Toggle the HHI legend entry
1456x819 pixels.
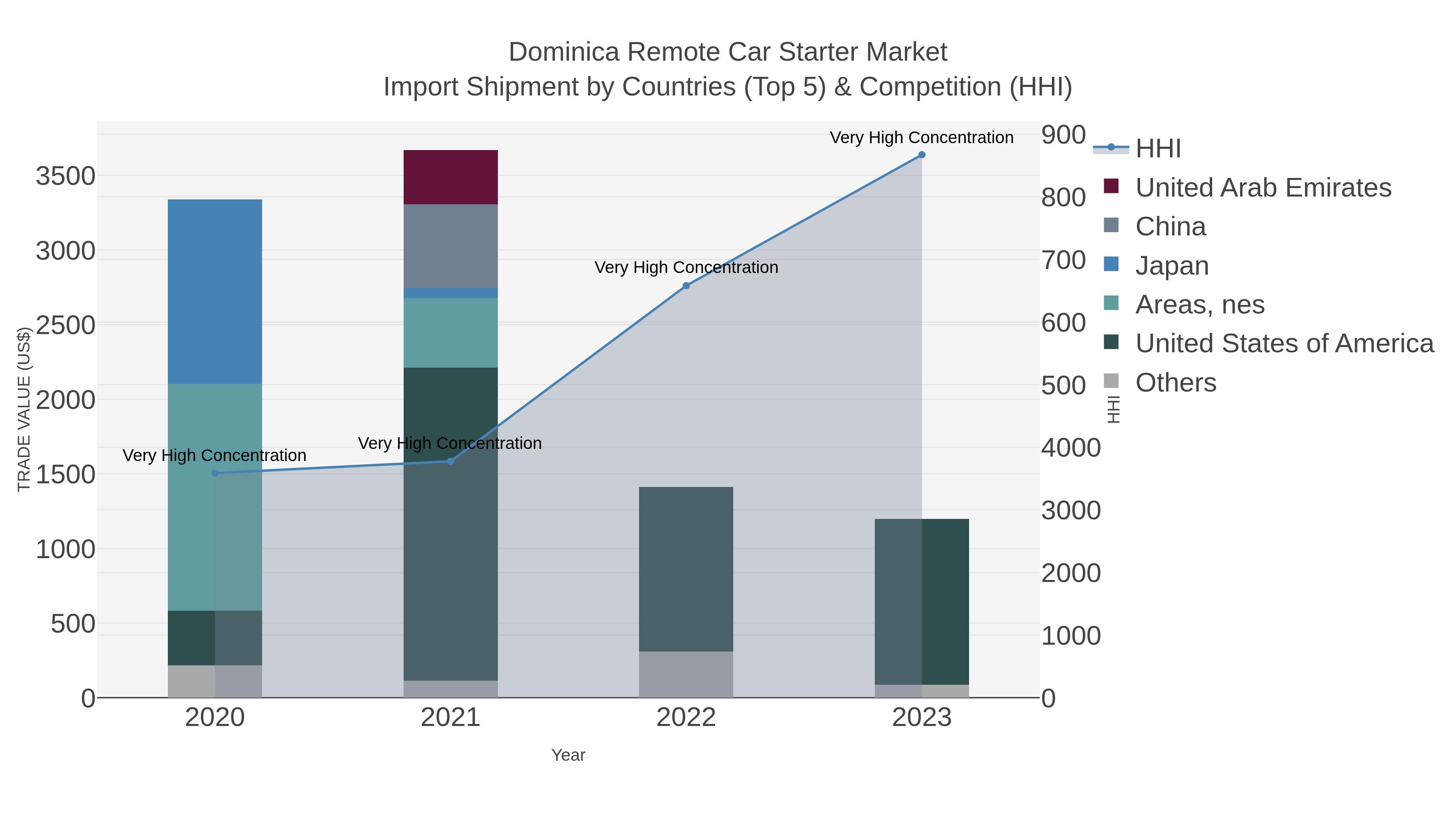pos(1137,149)
